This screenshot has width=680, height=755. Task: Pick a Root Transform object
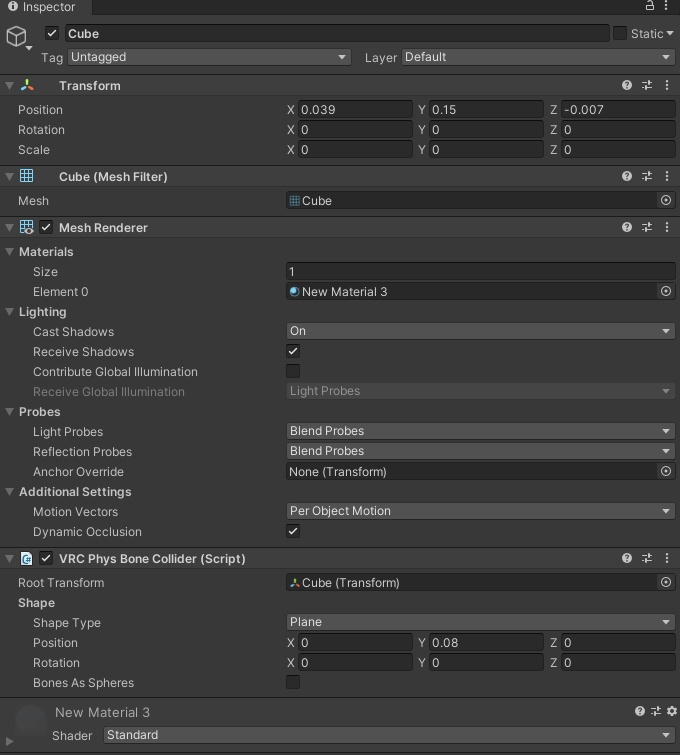point(666,582)
